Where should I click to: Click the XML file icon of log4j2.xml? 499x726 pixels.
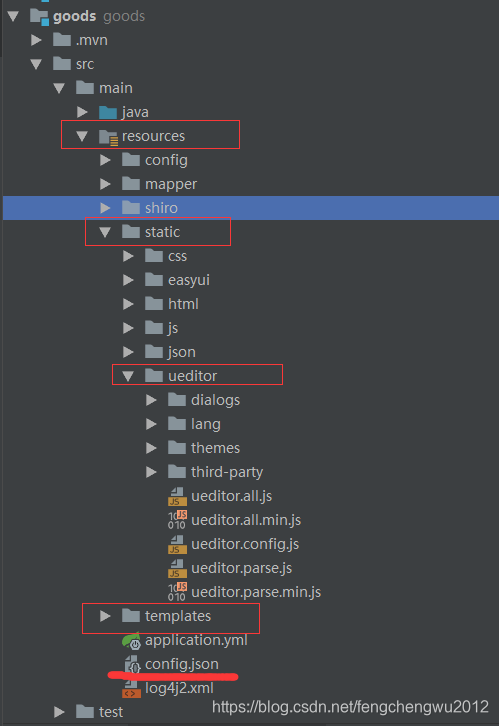coord(131,689)
